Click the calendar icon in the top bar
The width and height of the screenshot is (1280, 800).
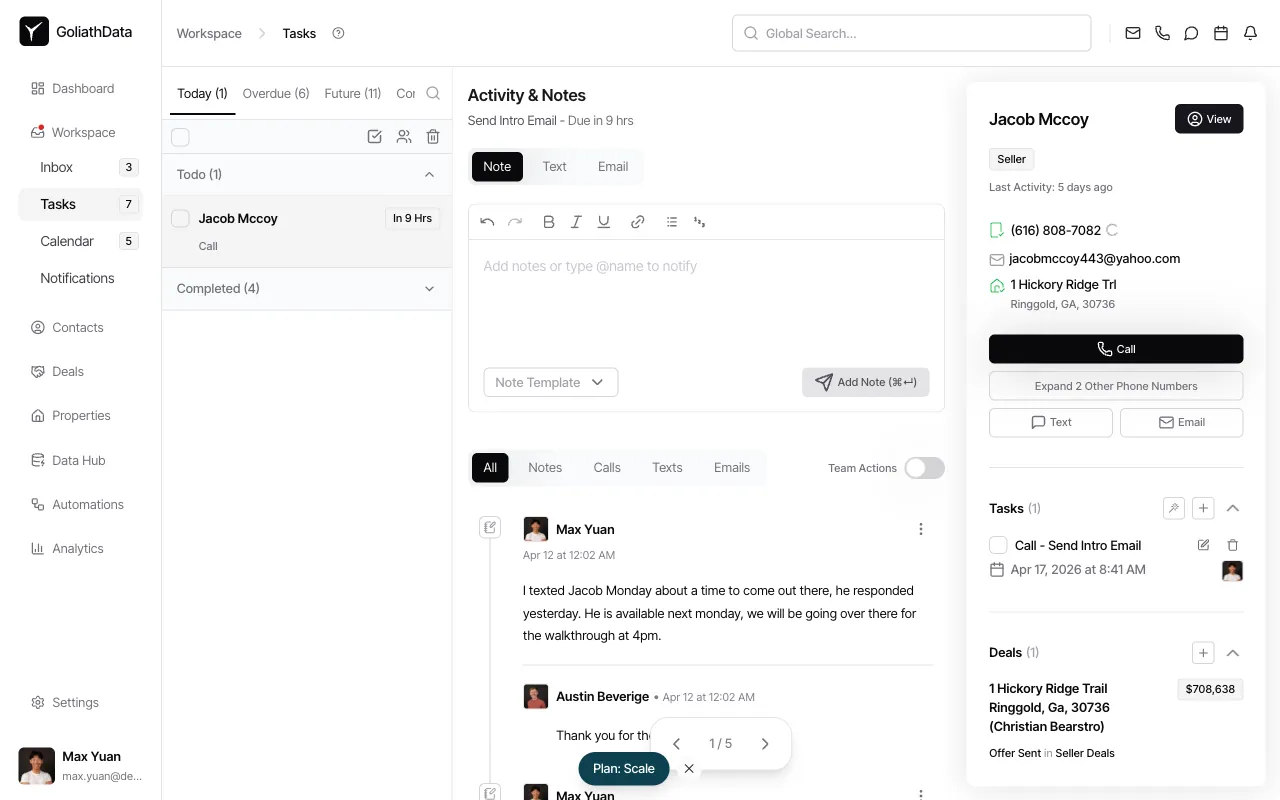coord(1220,32)
